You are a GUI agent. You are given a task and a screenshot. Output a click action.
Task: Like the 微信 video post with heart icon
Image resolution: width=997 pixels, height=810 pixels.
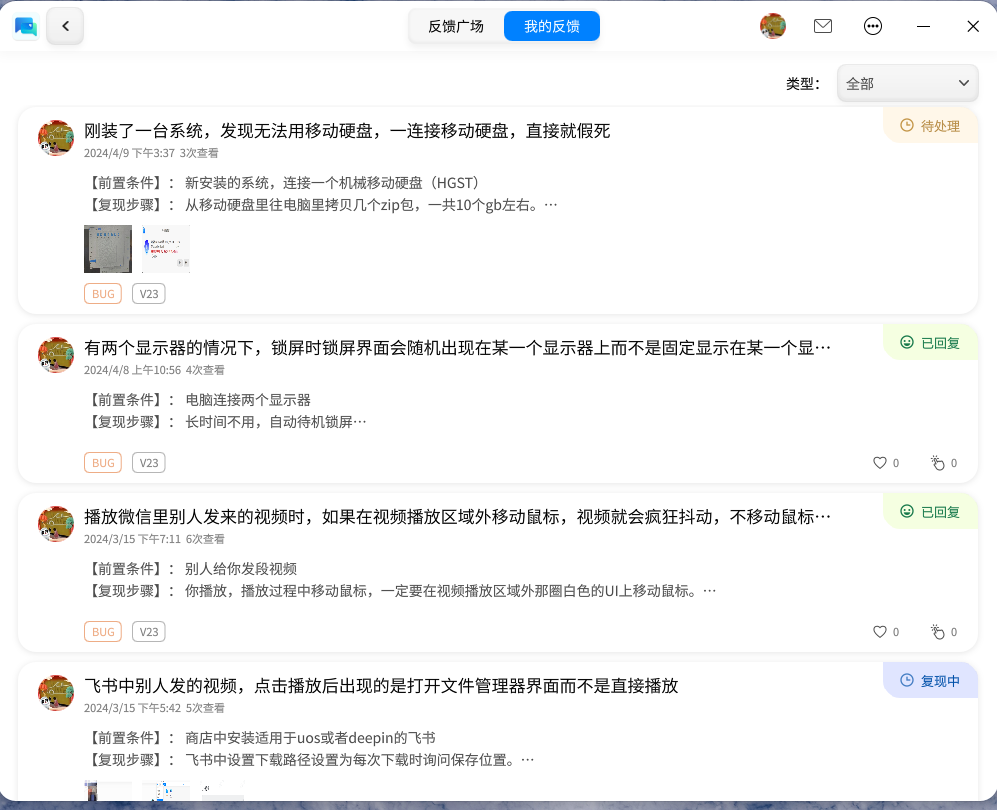tap(879, 632)
